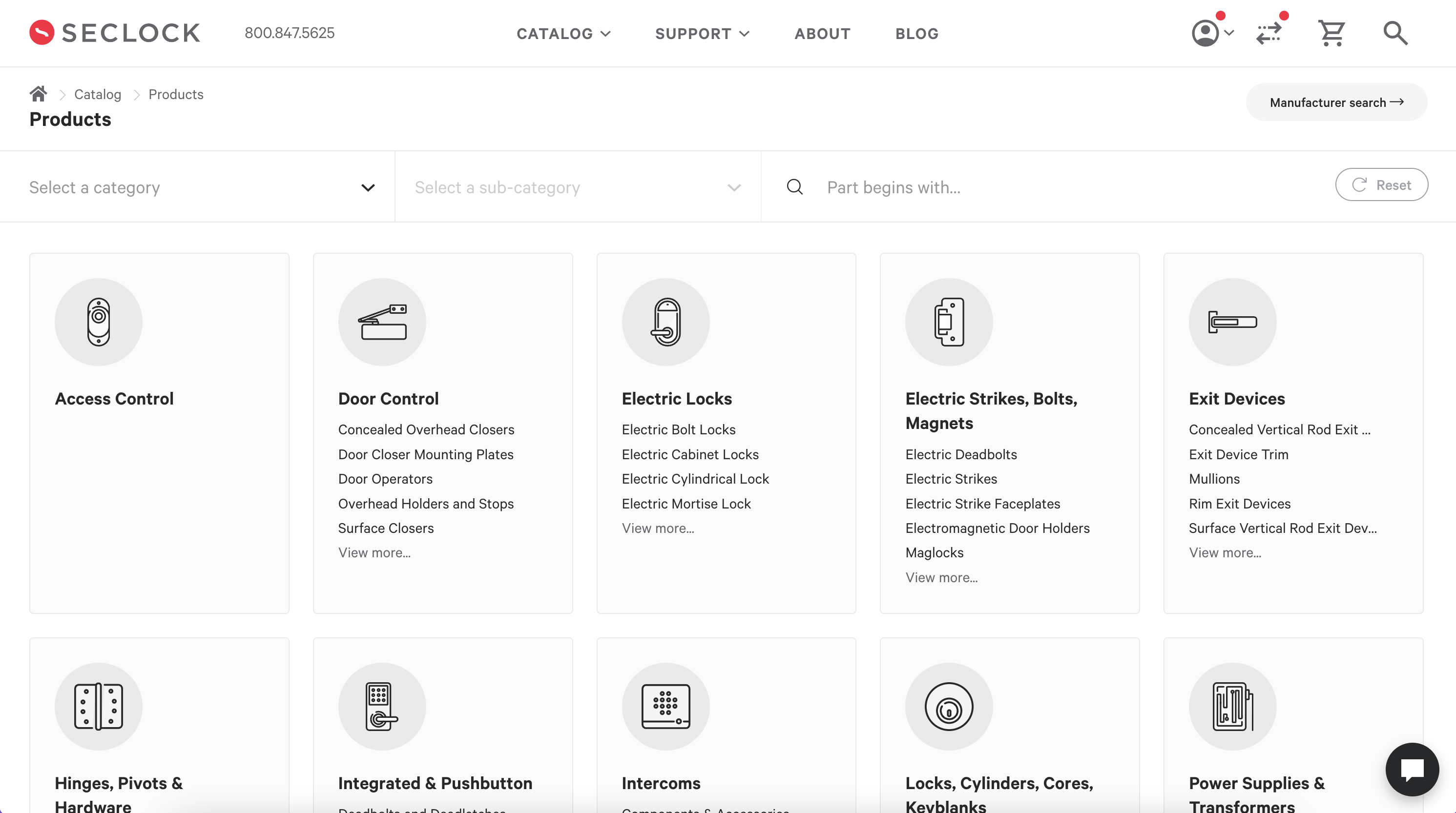Click the part search magnifier icon

point(795,187)
